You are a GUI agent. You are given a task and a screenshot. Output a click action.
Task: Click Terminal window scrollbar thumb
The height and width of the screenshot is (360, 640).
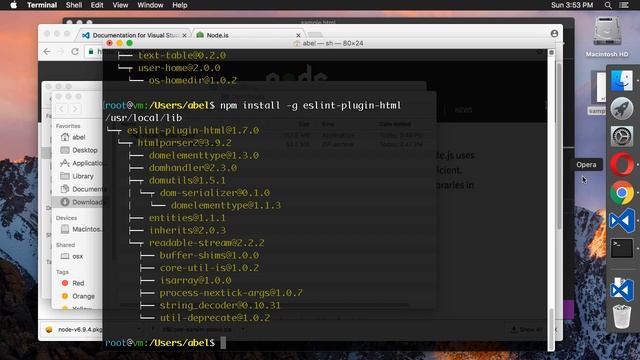[x=551, y=329]
